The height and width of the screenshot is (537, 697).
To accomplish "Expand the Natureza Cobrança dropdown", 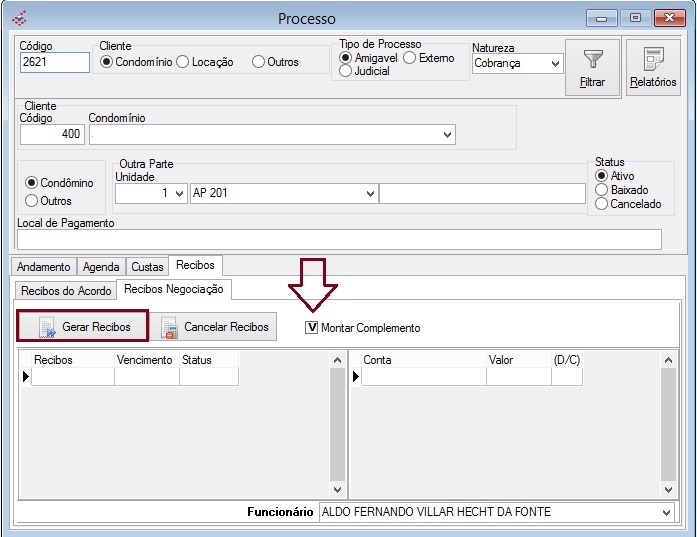I will (555, 63).
